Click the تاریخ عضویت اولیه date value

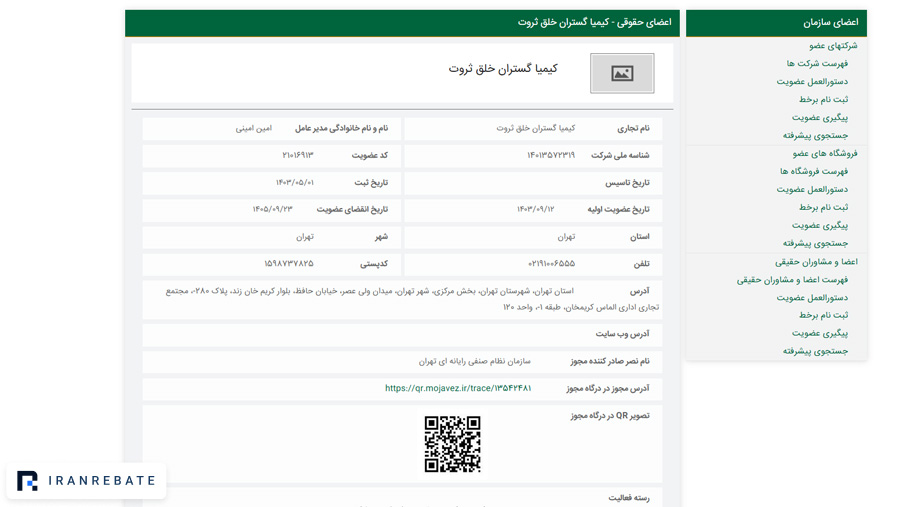point(536,210)
